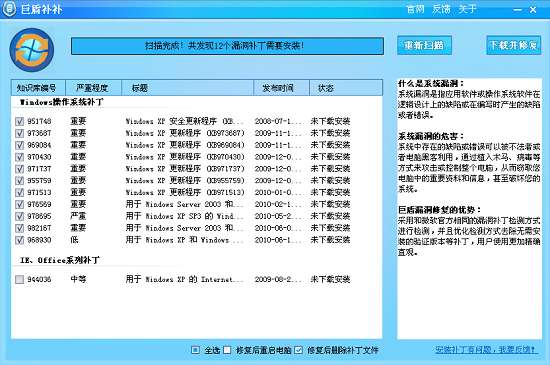Click the Windows XP SP3 title of 978695
The image size is (550, 365).
[x=185, y=216]
